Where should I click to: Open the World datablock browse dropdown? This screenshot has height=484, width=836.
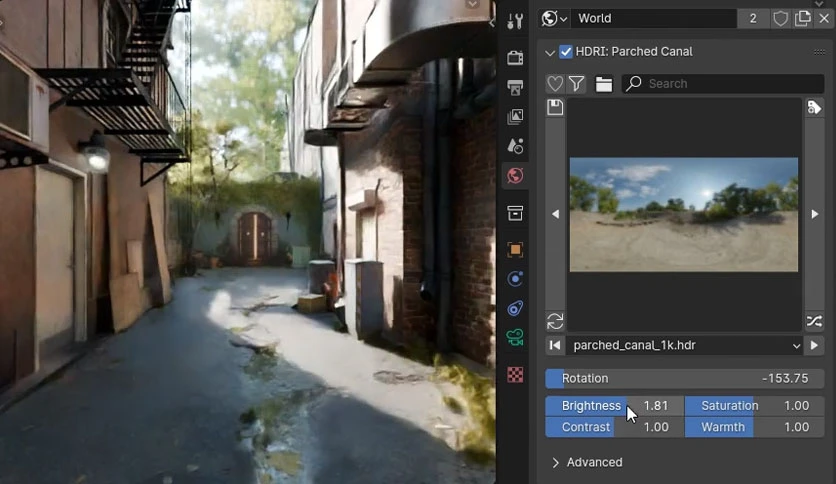(554, 19)
